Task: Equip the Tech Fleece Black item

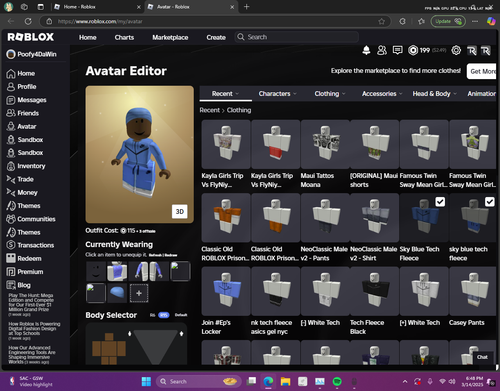Action: 374,291
